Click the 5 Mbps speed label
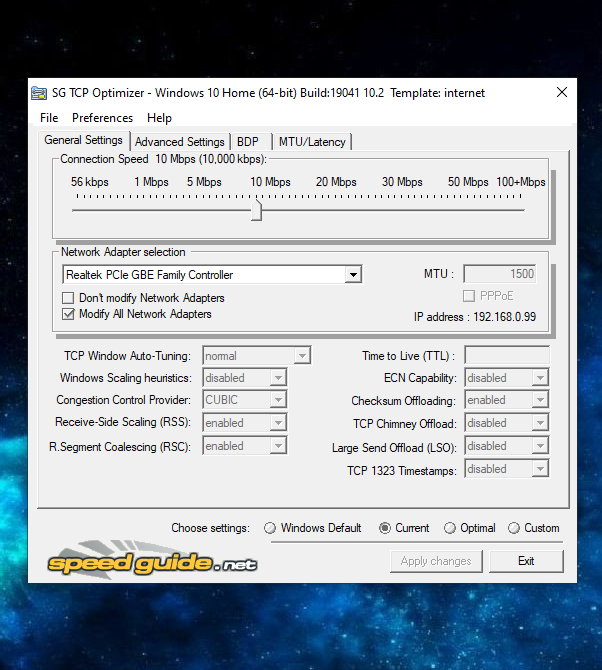This screenshot has height=670, width=602. click(x=204, y=182)
